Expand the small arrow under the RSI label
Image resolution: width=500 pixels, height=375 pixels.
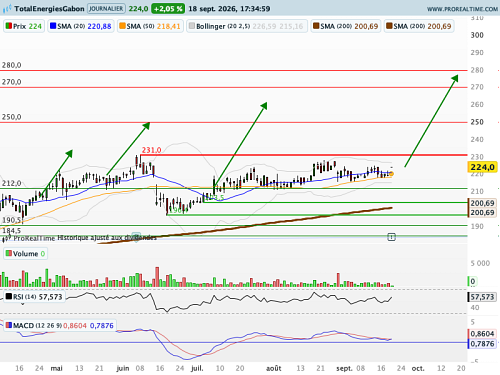(23, 304)
